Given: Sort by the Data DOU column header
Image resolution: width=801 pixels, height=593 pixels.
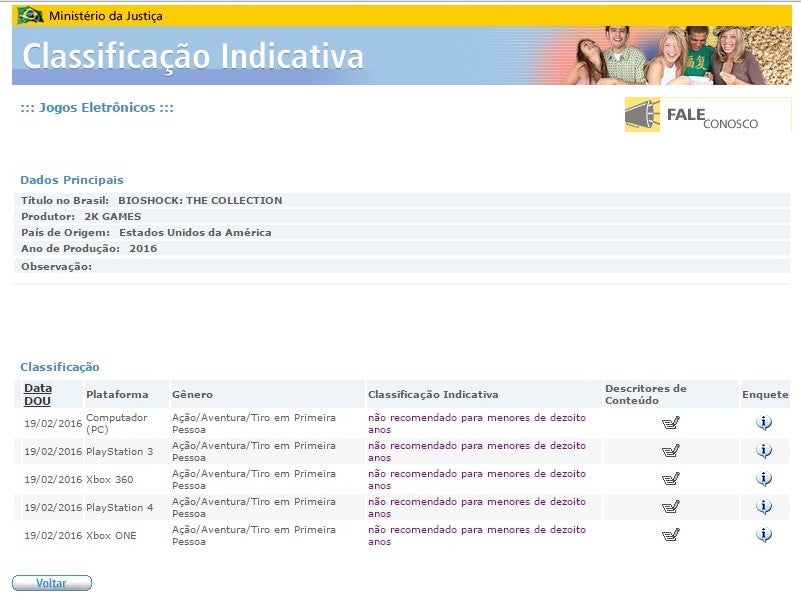Looking at the screenshot, I should pyautogui.click(x=37, y=394).
